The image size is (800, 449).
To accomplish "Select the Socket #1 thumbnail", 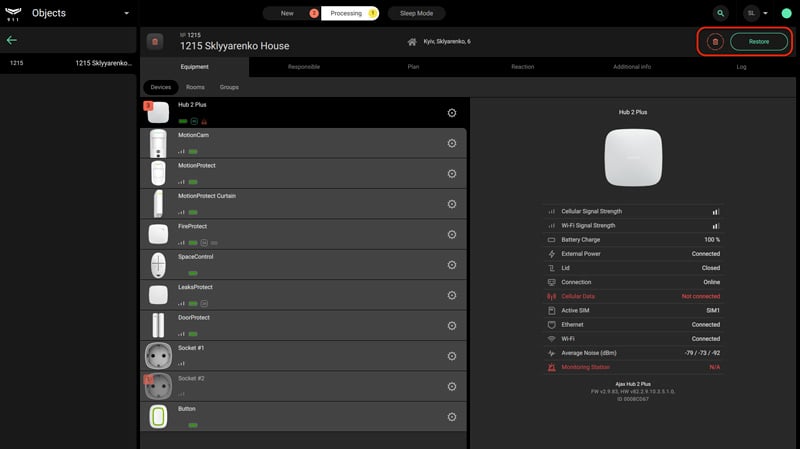I will point(158,356).
